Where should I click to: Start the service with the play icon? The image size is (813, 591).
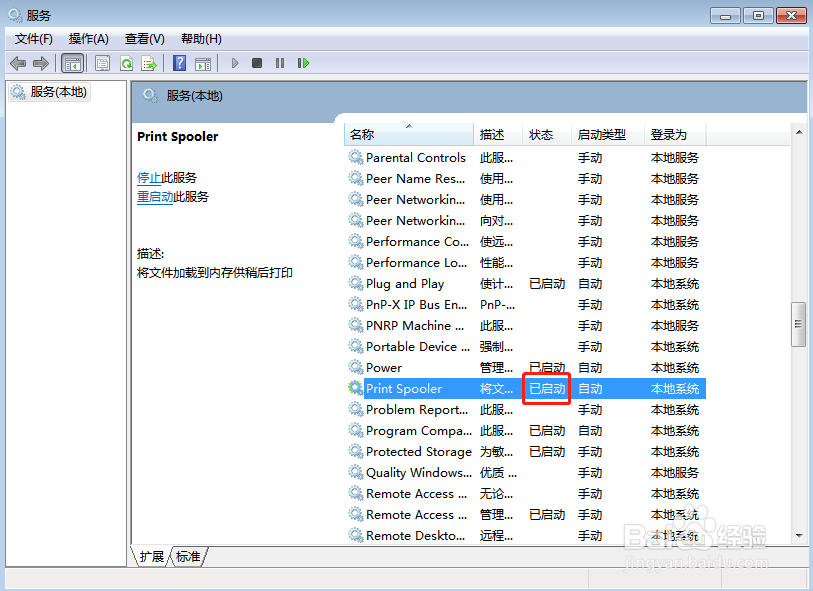[x=234, y=63]
